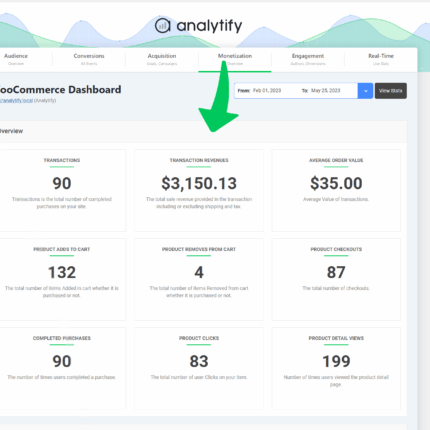
Task: Select the $3,150.13 revenue value
Action: (x=199, y=183)
